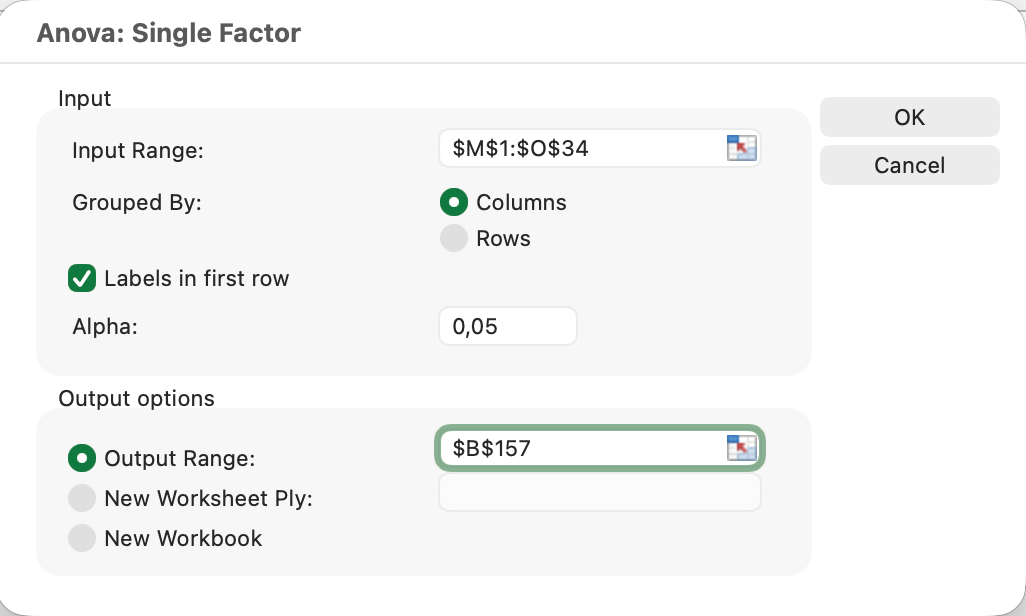Viewport: 1026px width, 616px height.
Task: Click the Alpha value field
Action: click(x=507, y=326)
